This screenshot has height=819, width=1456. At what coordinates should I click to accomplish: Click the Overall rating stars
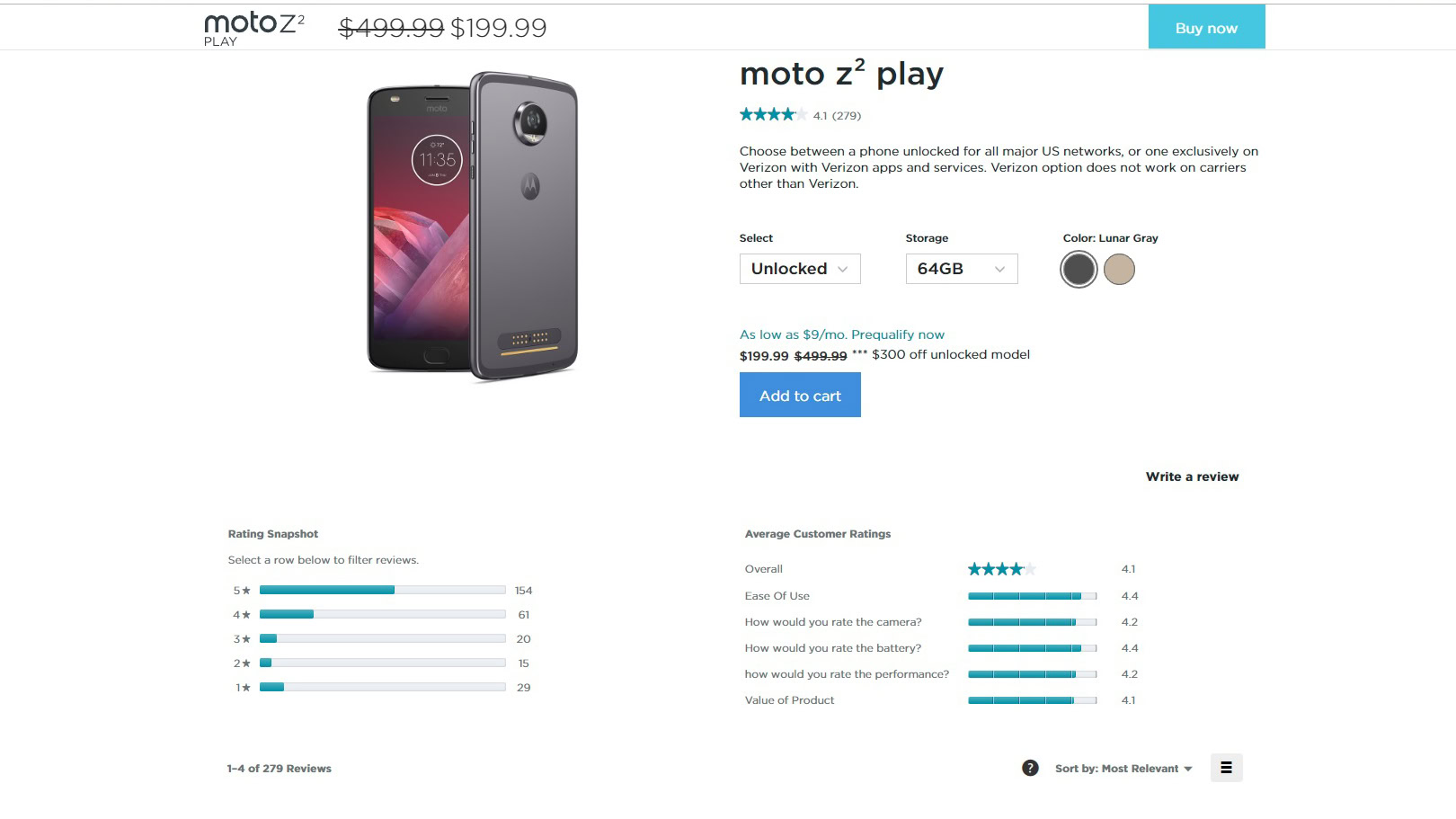pyautogui.click(x=1001, y=569)
